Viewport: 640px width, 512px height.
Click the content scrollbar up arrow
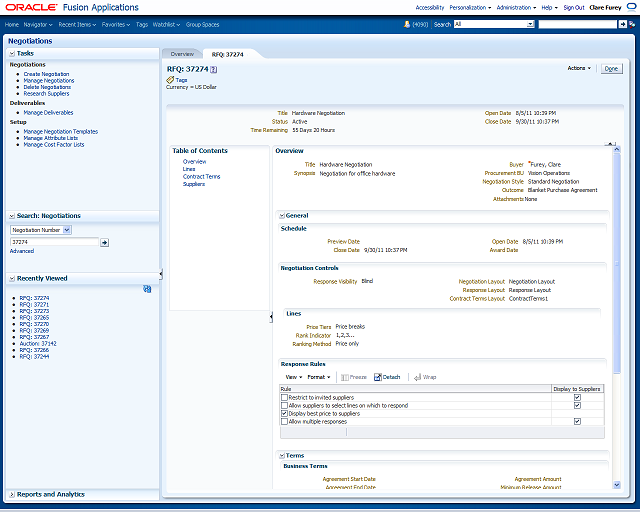point(617,150)
